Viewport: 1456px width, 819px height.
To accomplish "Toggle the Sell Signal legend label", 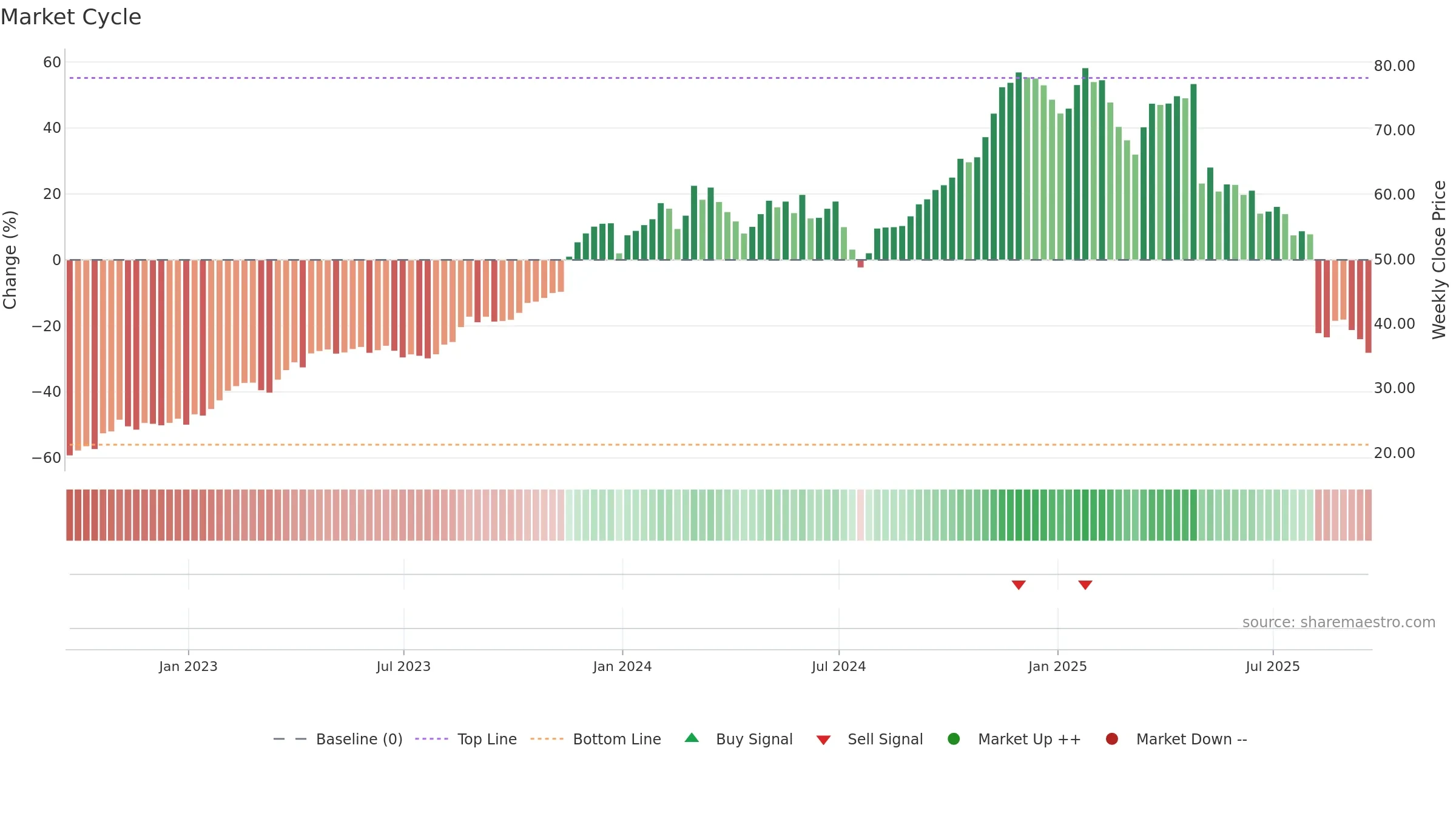I will 885,740.
